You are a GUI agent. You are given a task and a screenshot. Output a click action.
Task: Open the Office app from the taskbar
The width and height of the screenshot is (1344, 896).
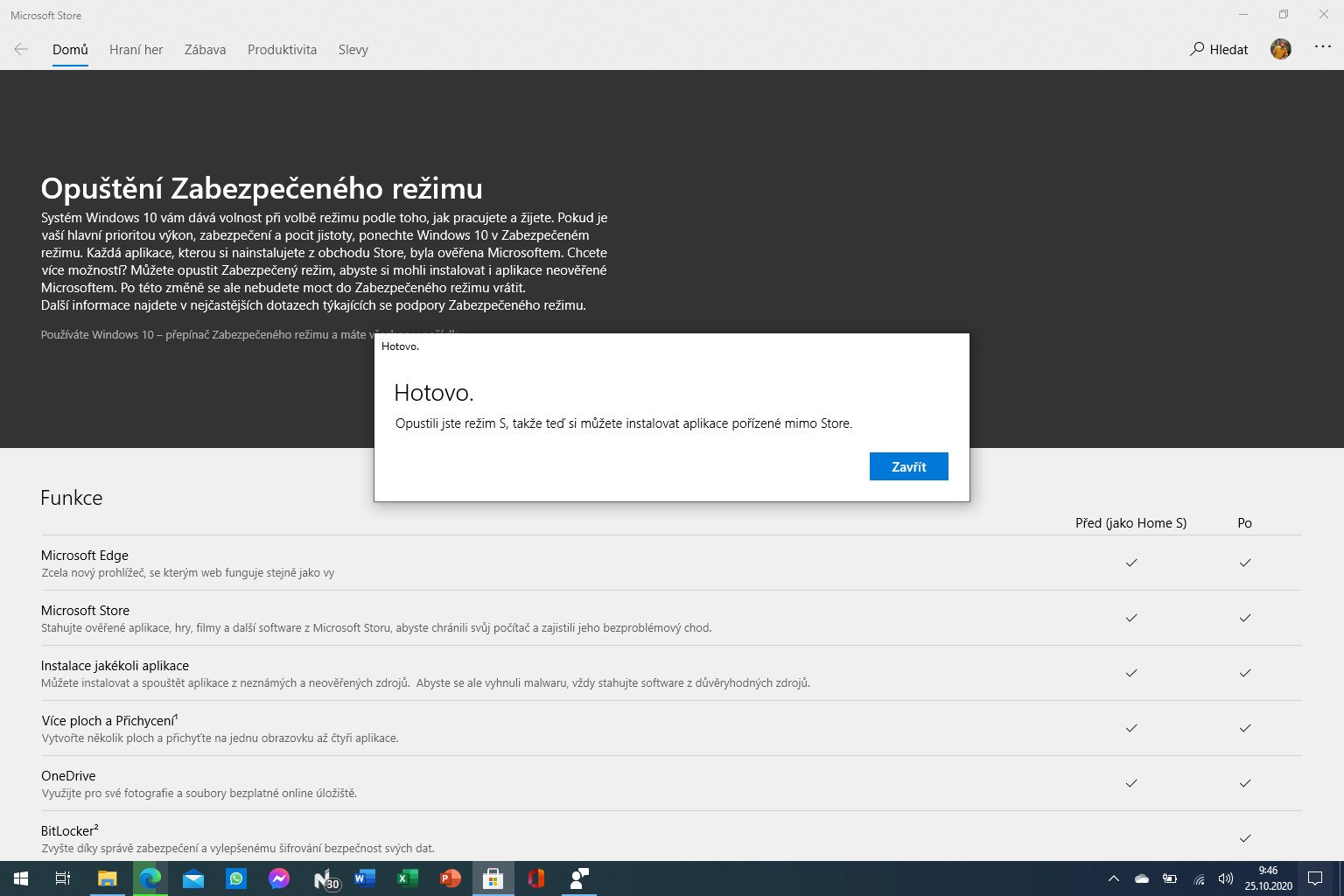click(536, 878)
